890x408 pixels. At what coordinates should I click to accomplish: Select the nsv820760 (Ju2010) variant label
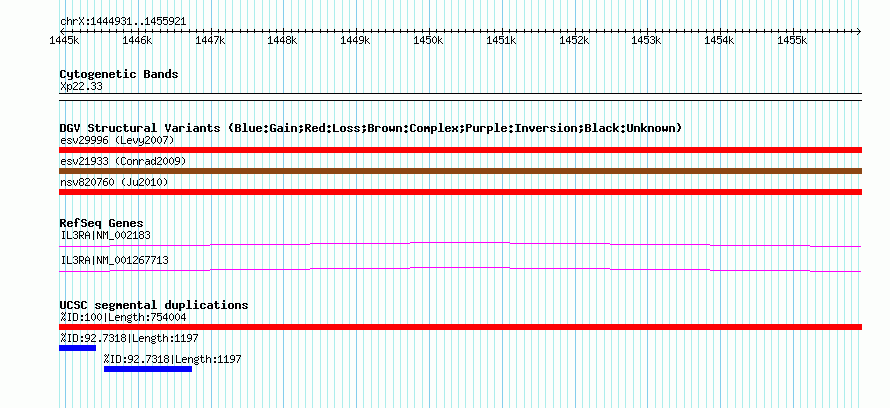tap(114, 182)
